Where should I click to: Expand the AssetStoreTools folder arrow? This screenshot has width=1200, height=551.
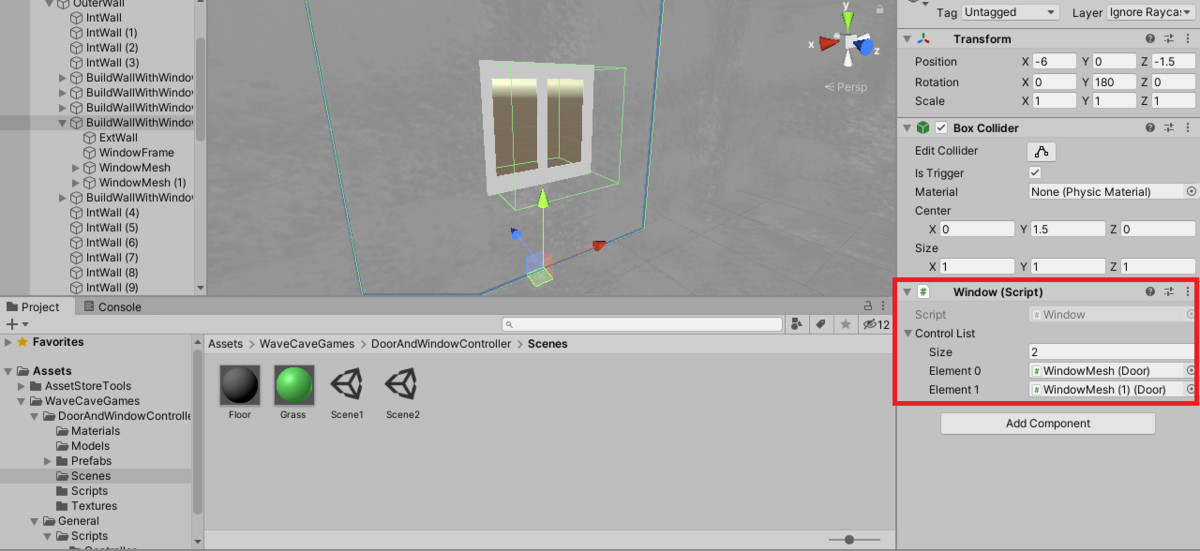[x=22, y=386]
